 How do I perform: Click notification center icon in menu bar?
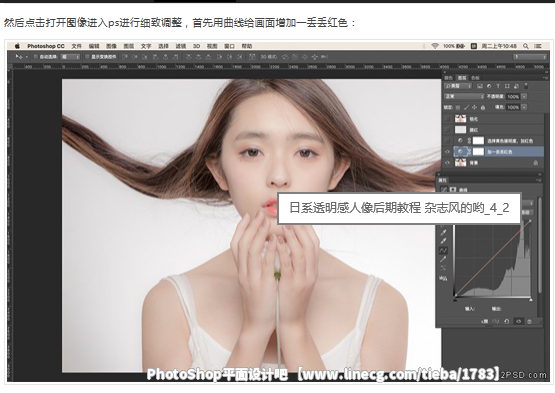[538, 46]
